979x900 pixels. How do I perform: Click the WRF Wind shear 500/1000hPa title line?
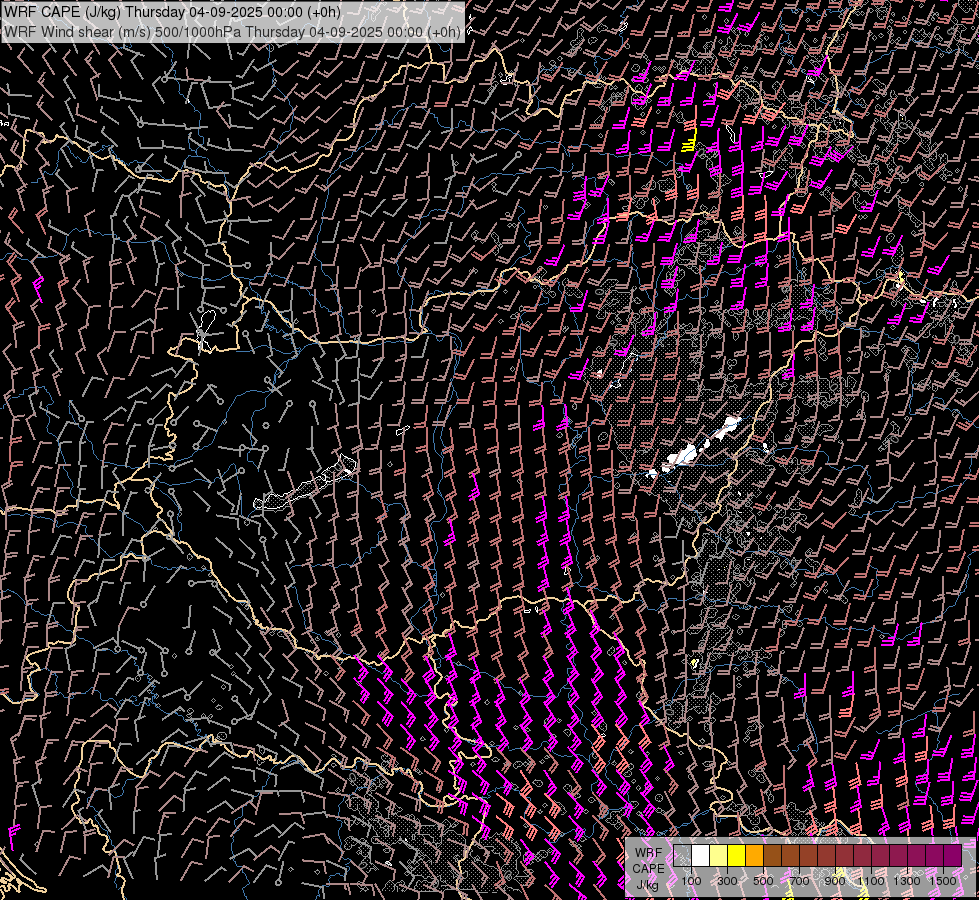click(232, 32)
